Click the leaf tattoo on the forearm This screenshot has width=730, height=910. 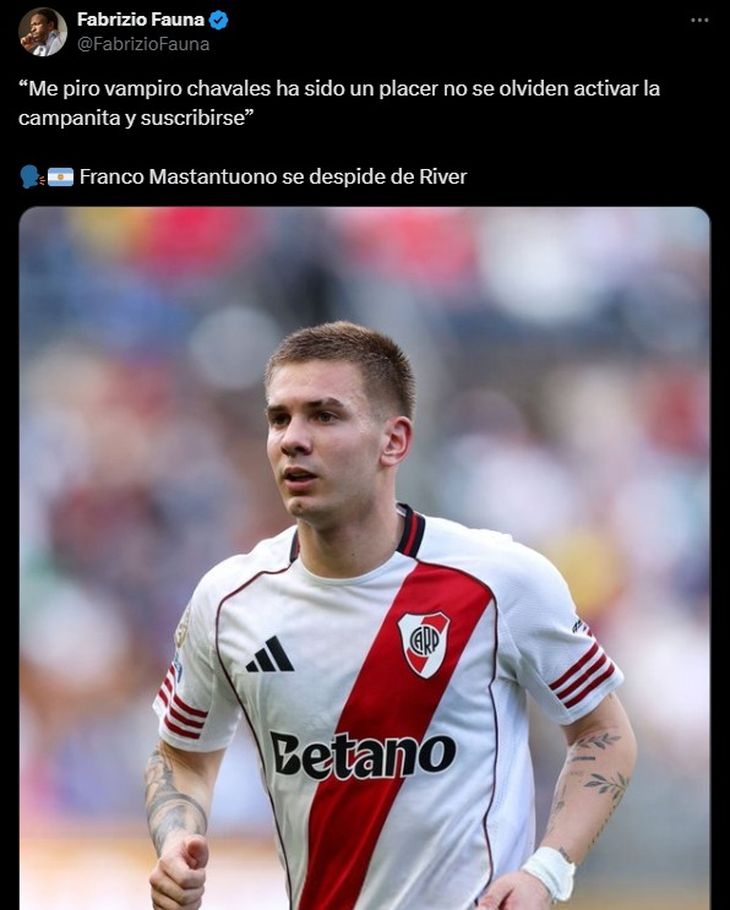tap(605, 783)
